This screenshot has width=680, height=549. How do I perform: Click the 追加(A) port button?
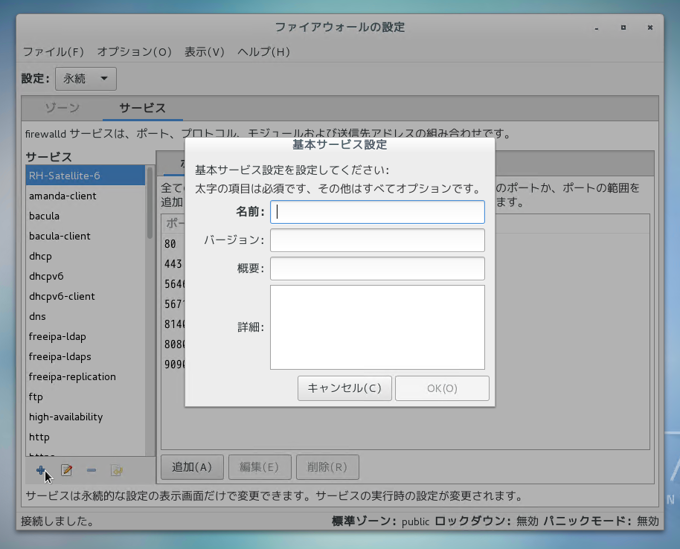tap(192, 467)
